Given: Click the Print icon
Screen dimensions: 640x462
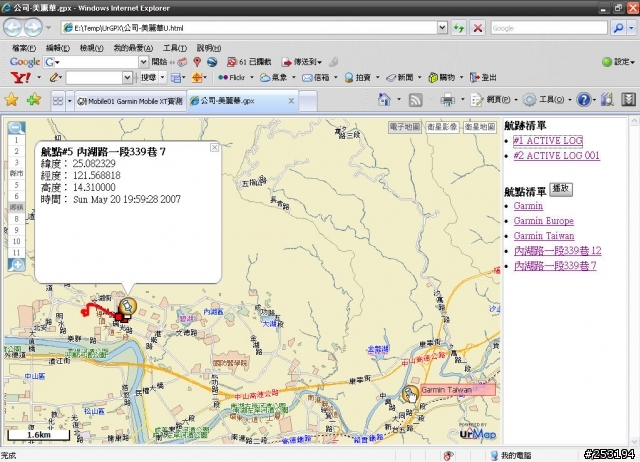Looking at the screenshot, I should click(x=448, y=100).
